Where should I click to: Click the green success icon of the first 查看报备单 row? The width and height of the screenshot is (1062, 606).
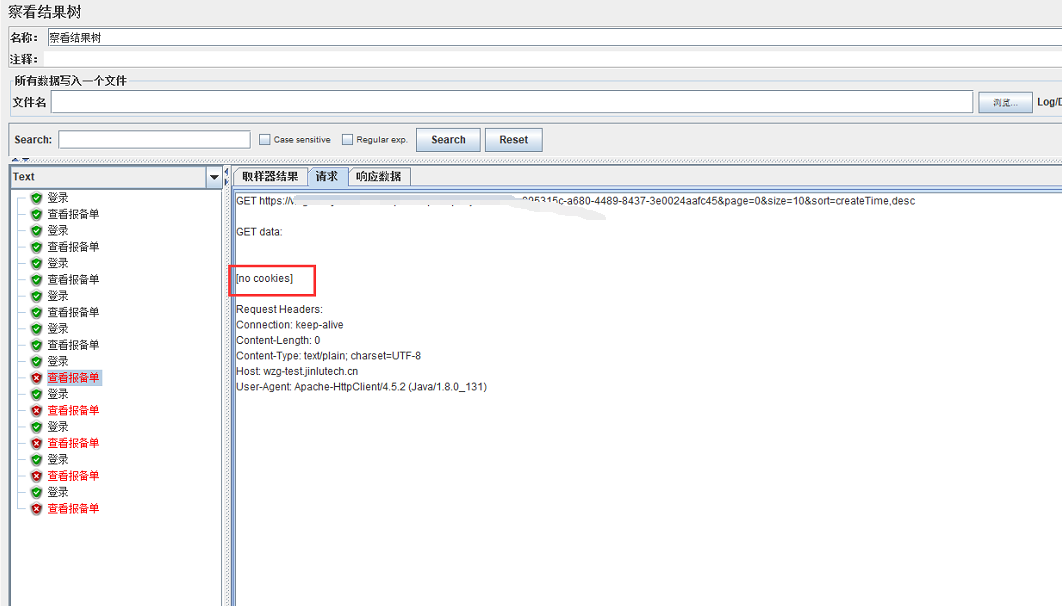[x=37, y=214]
